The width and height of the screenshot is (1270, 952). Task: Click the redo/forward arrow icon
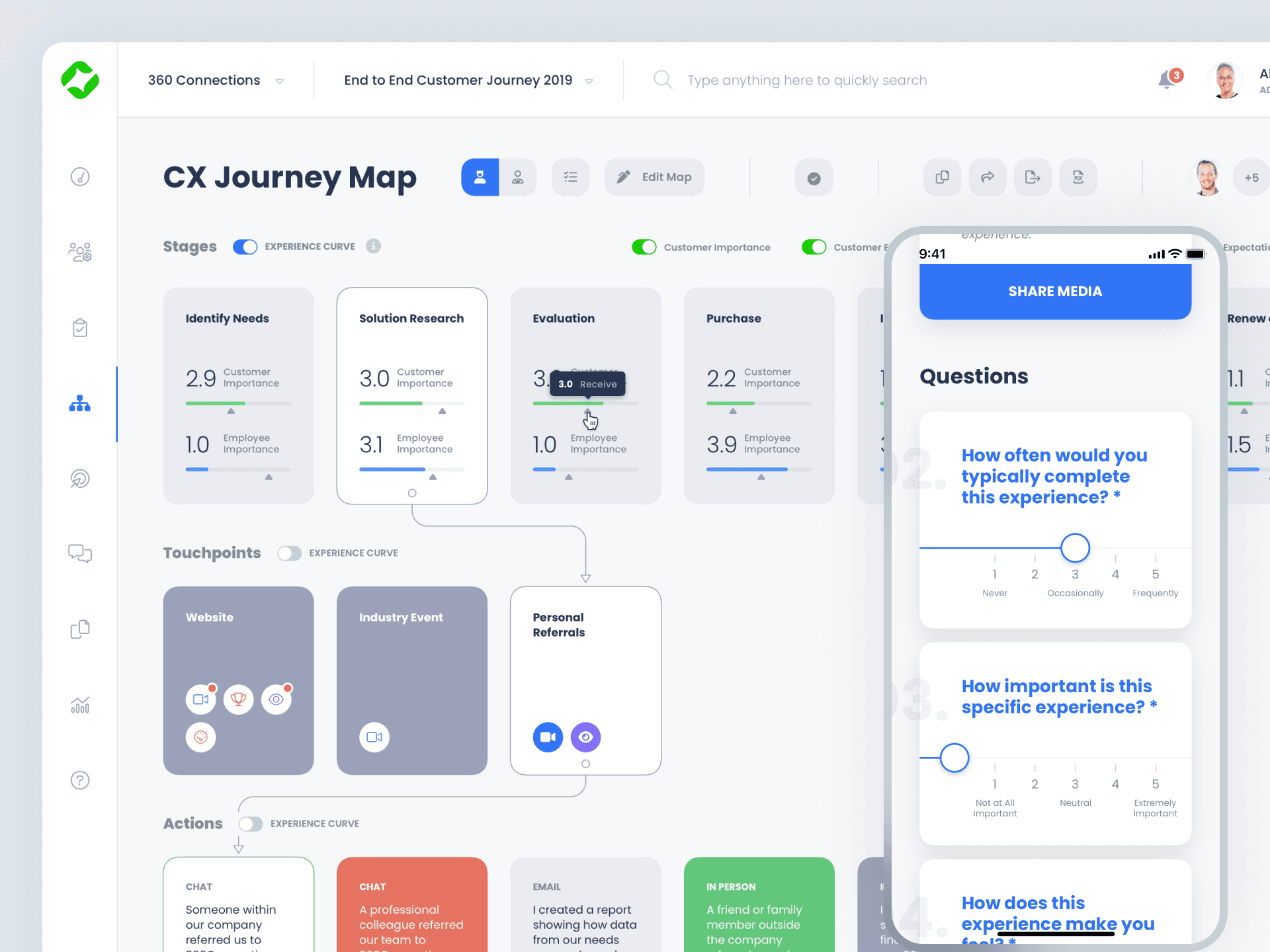[987, 177]
